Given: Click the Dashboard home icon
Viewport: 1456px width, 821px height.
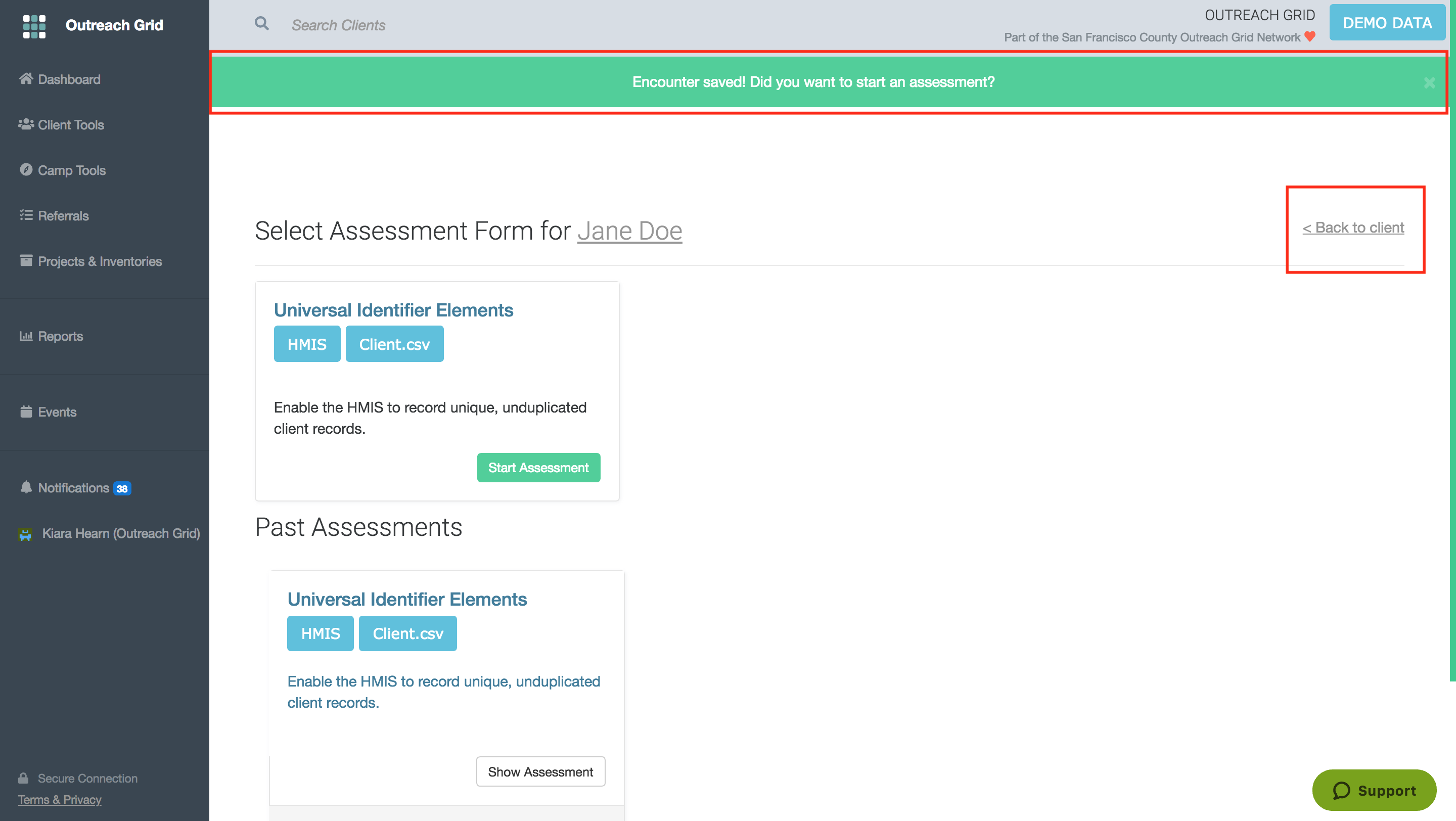Looking at the screenshot, I should click(x=26, y=78).
